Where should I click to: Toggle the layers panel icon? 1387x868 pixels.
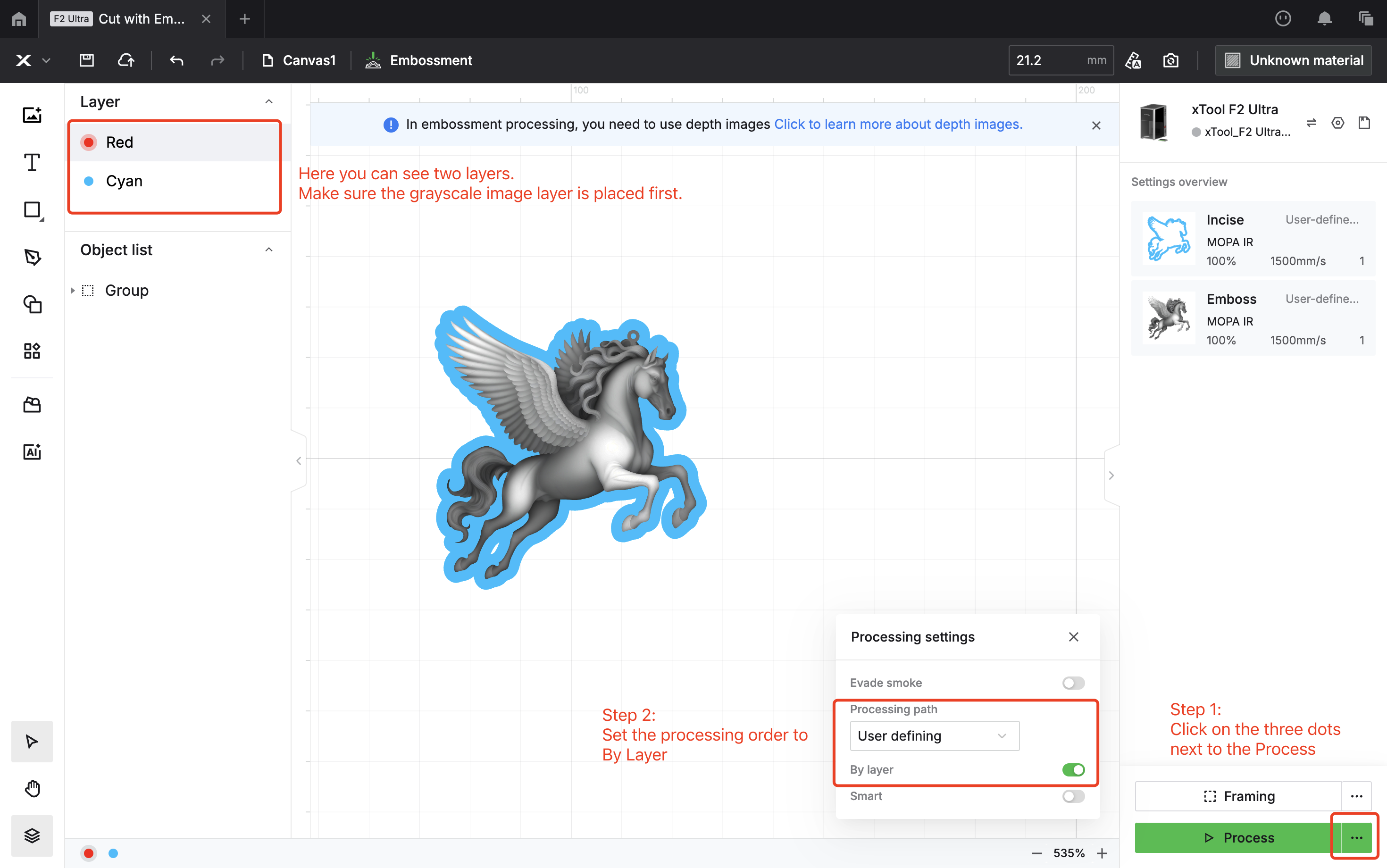click(x=32, y=836)
